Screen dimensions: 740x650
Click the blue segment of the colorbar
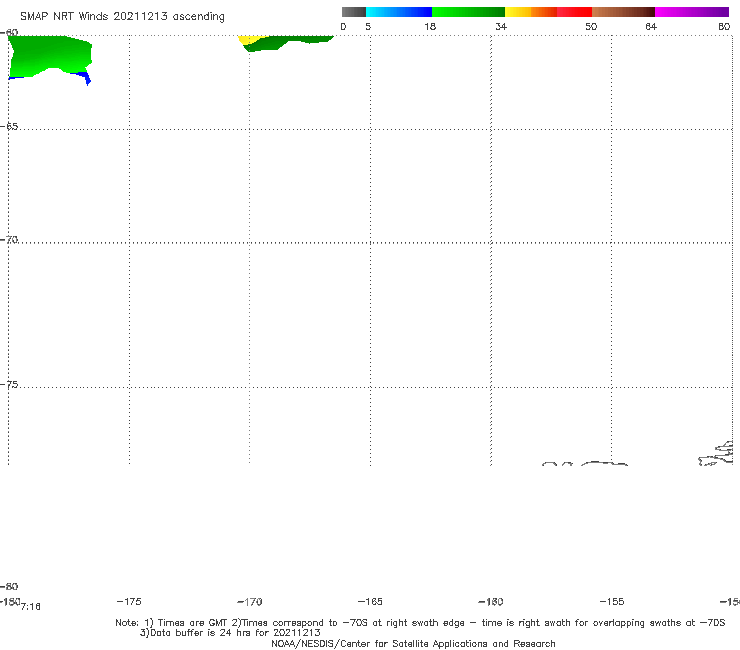coord(399,12)
